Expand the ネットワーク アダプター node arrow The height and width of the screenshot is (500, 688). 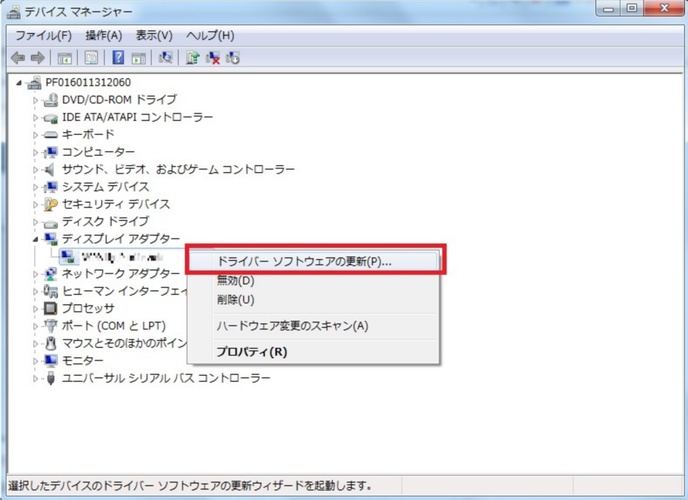tap(36, 274)
